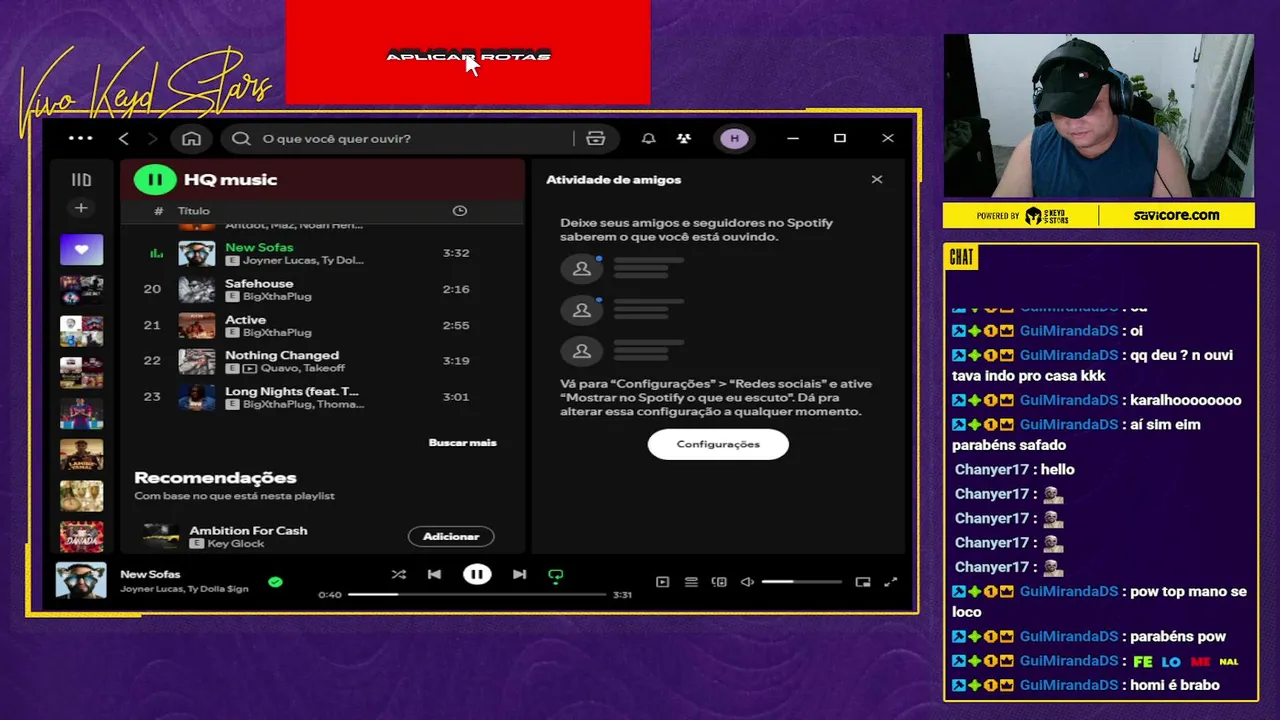Click the red APLICAR ROTAS button
The image size is (1280, 720).
point(468,54)
